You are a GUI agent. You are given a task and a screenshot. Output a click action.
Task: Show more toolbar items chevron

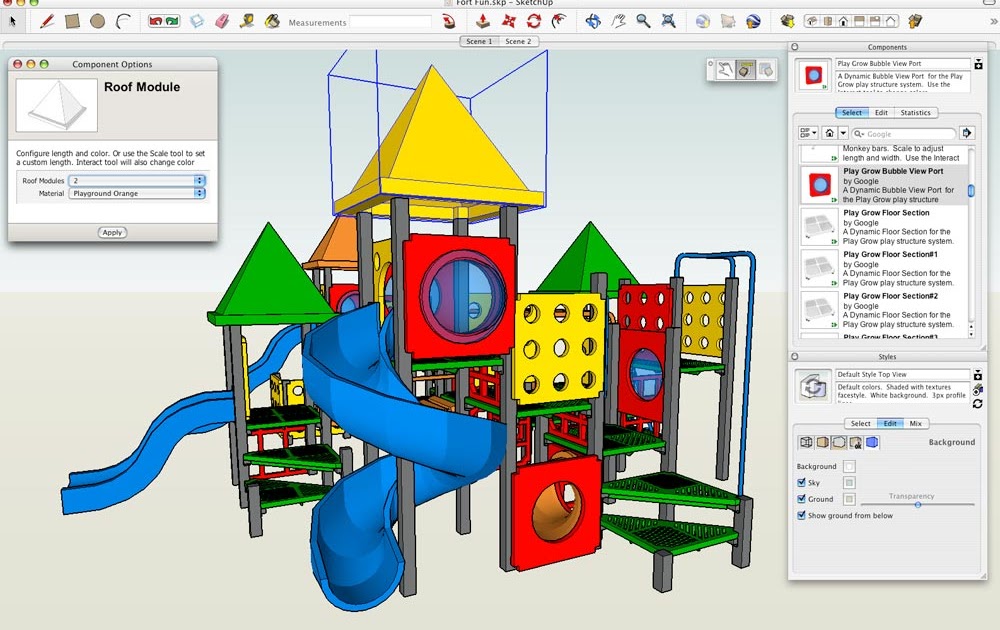993,22
